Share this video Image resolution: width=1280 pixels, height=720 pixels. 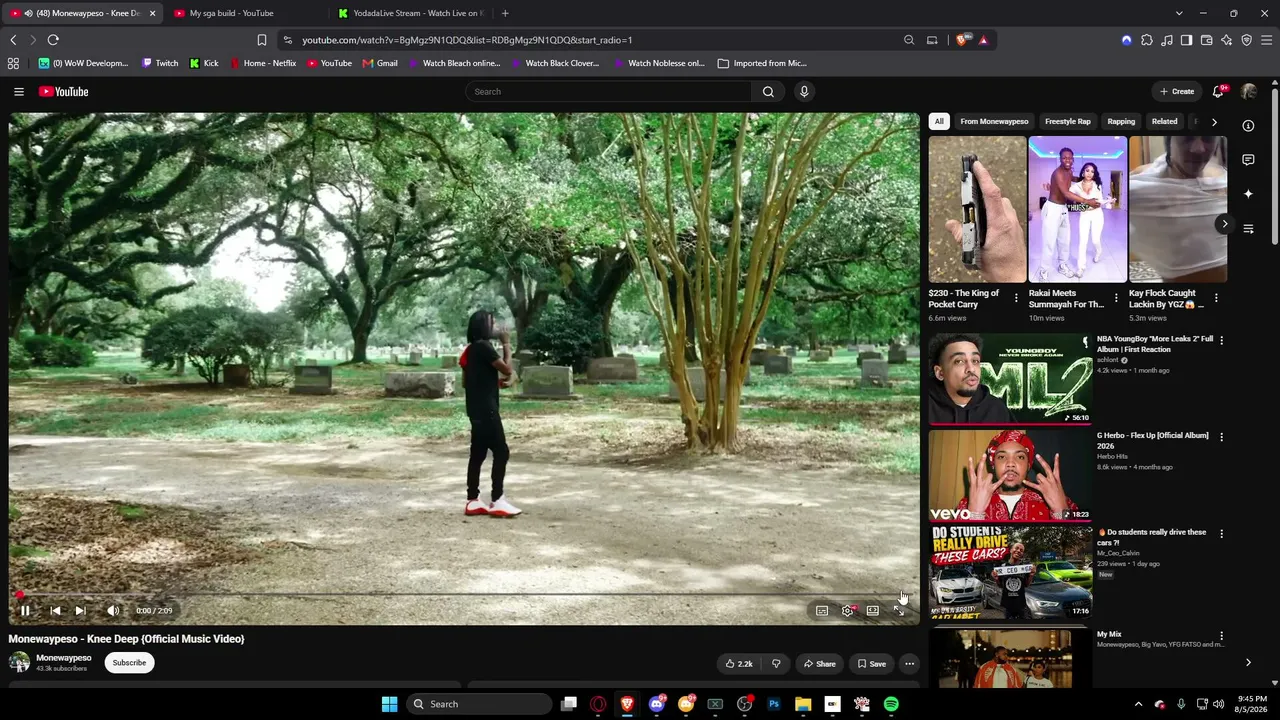click(819, 663)
